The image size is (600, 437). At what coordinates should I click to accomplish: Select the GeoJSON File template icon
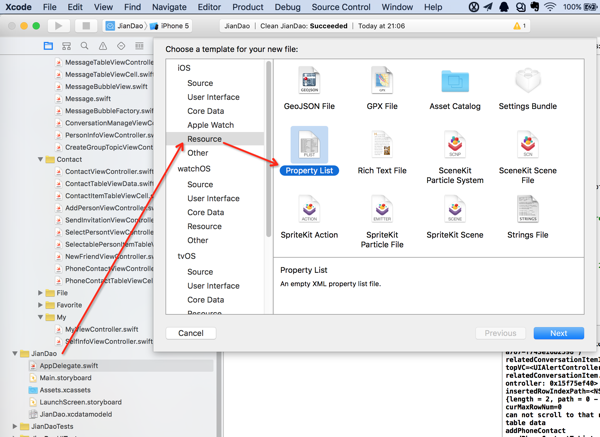[x=309, y=80]
